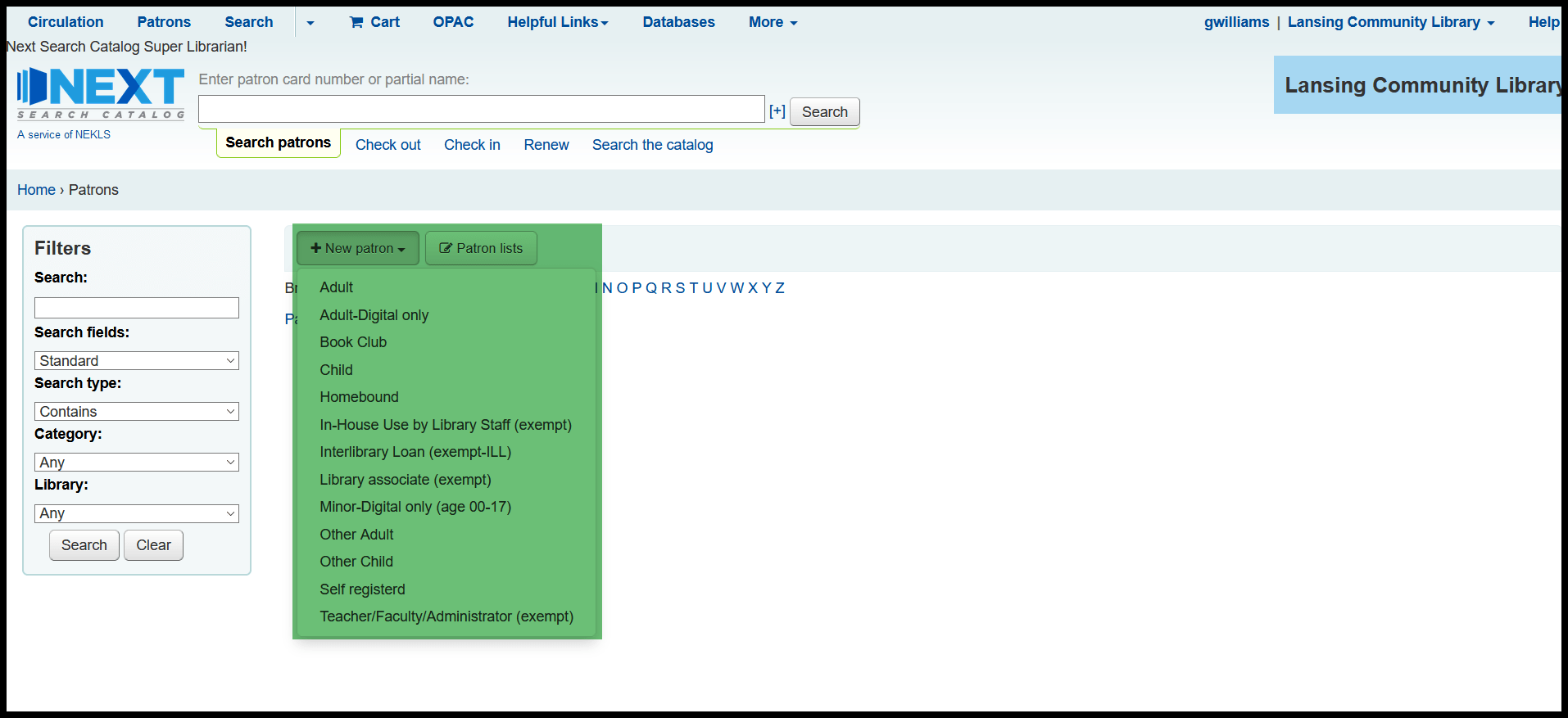The image size is (1568, 718).
Task: Click the header Search button
Action: (825, 112)
